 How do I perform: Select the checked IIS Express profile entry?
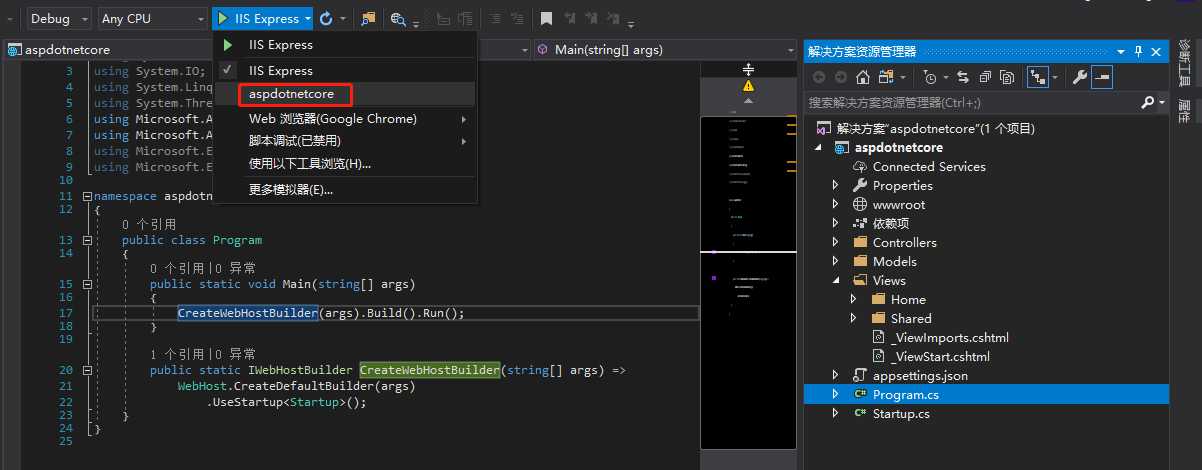(x=281, y=71)
